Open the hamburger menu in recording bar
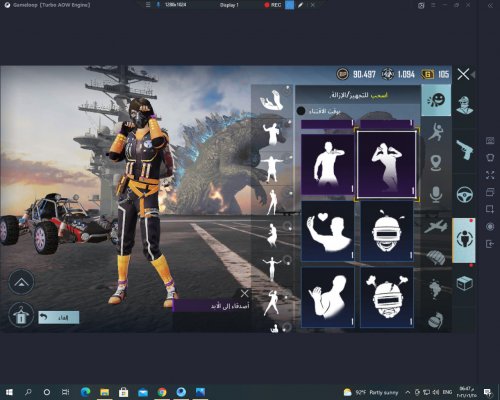The height and width of the screenshot is (400, 500). [x=148, y=5]
